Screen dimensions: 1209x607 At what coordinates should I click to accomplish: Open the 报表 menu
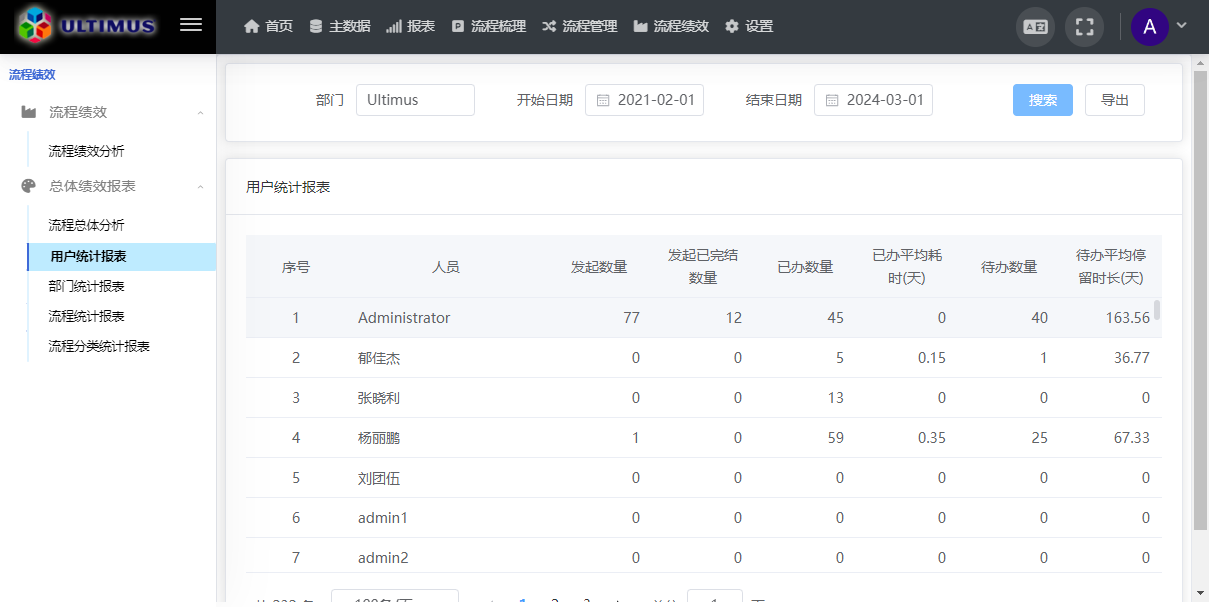point(410,27)
